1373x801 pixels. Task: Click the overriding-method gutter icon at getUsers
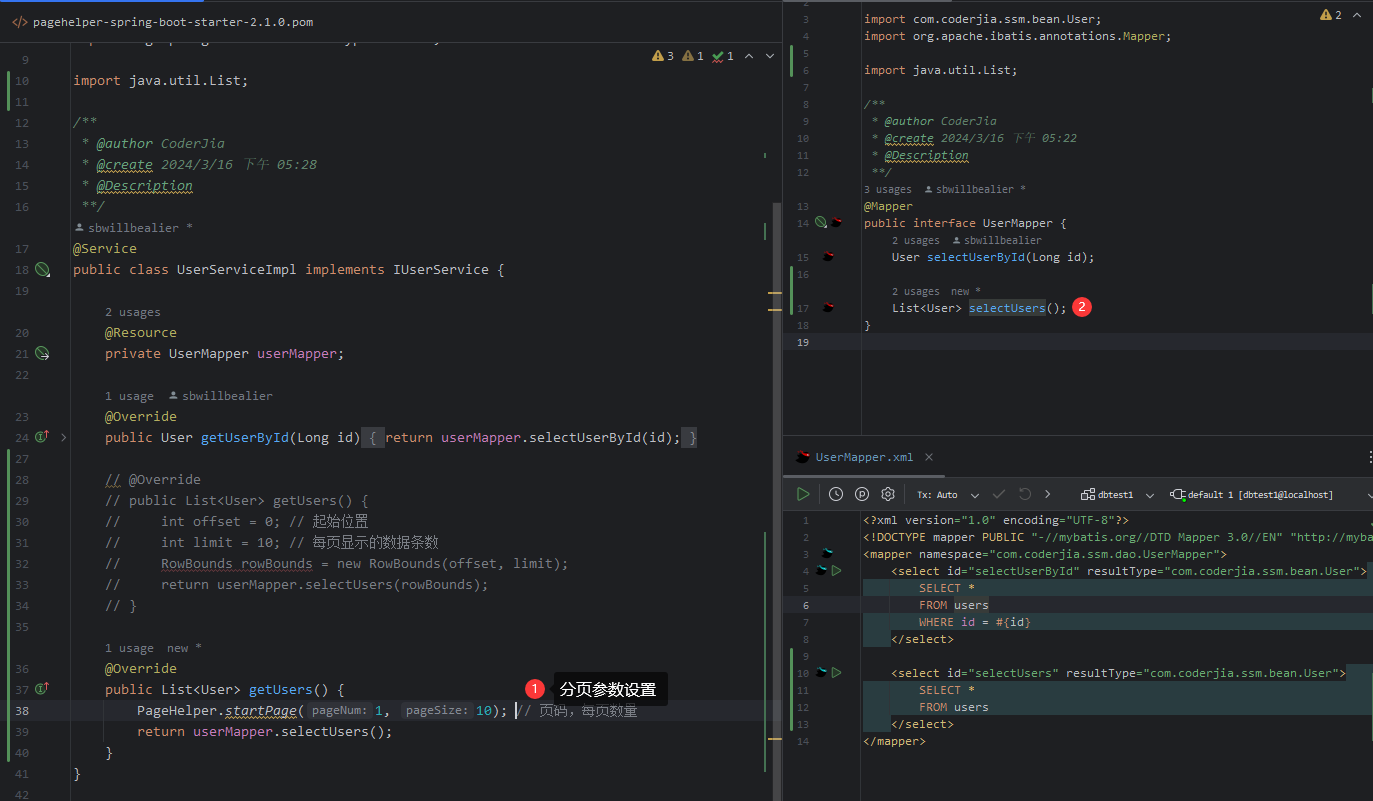point(40,689)
